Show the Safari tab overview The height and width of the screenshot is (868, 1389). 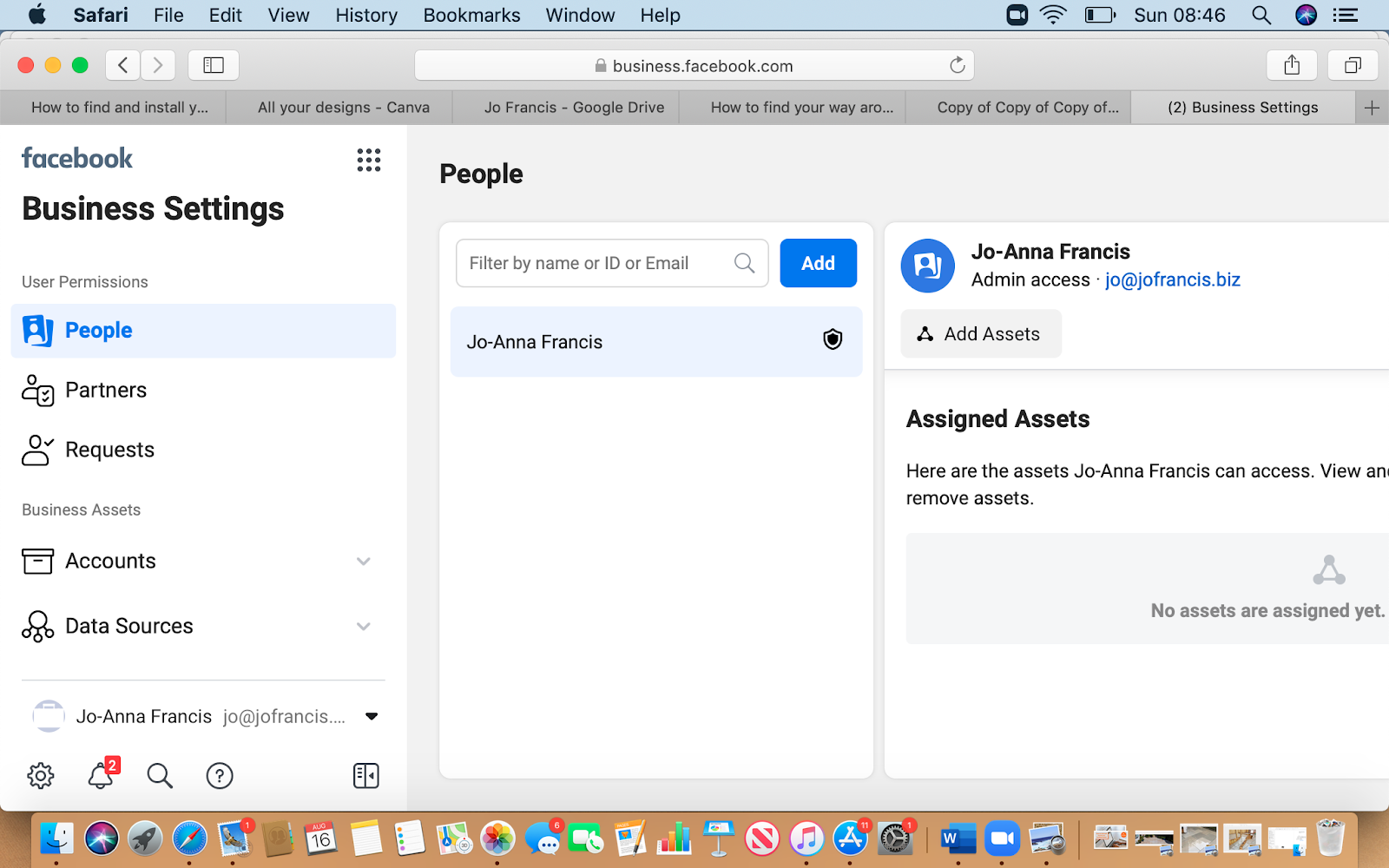point(1353,65)
